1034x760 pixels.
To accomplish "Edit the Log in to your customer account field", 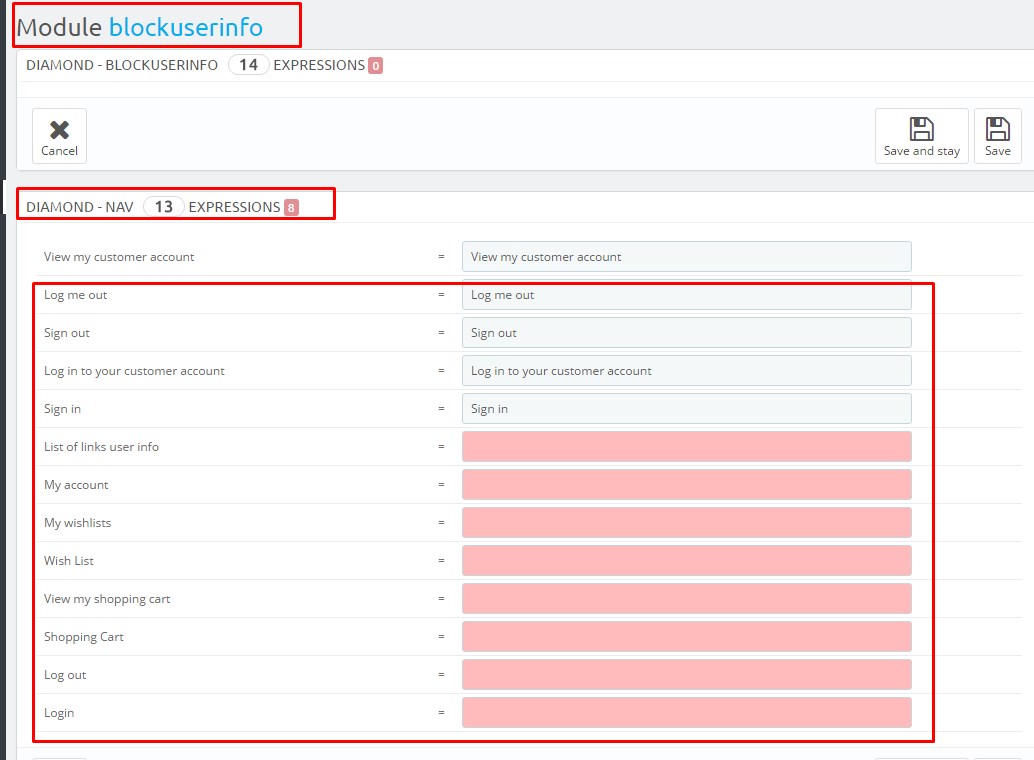I will coord(686,371).
